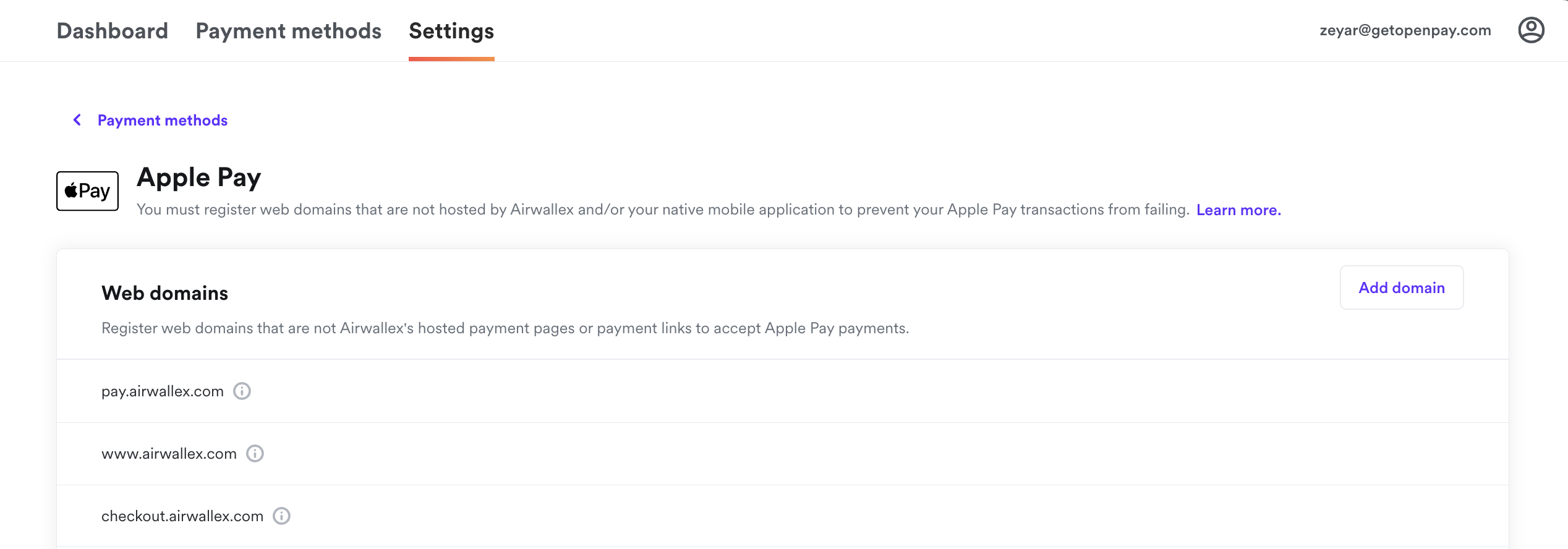Click the Add domain button

pos(1402,287)
